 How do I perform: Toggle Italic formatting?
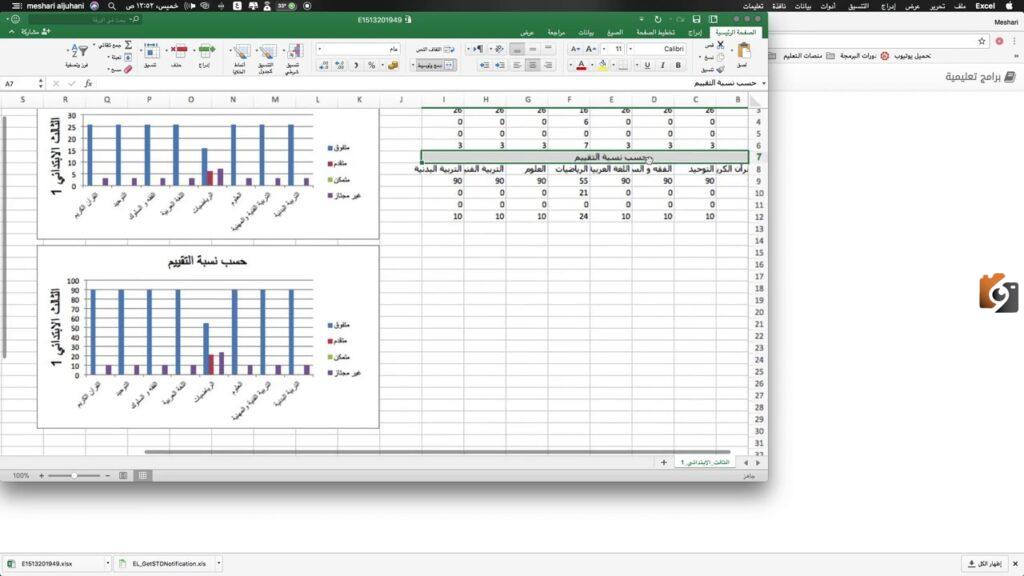[662, 65]
